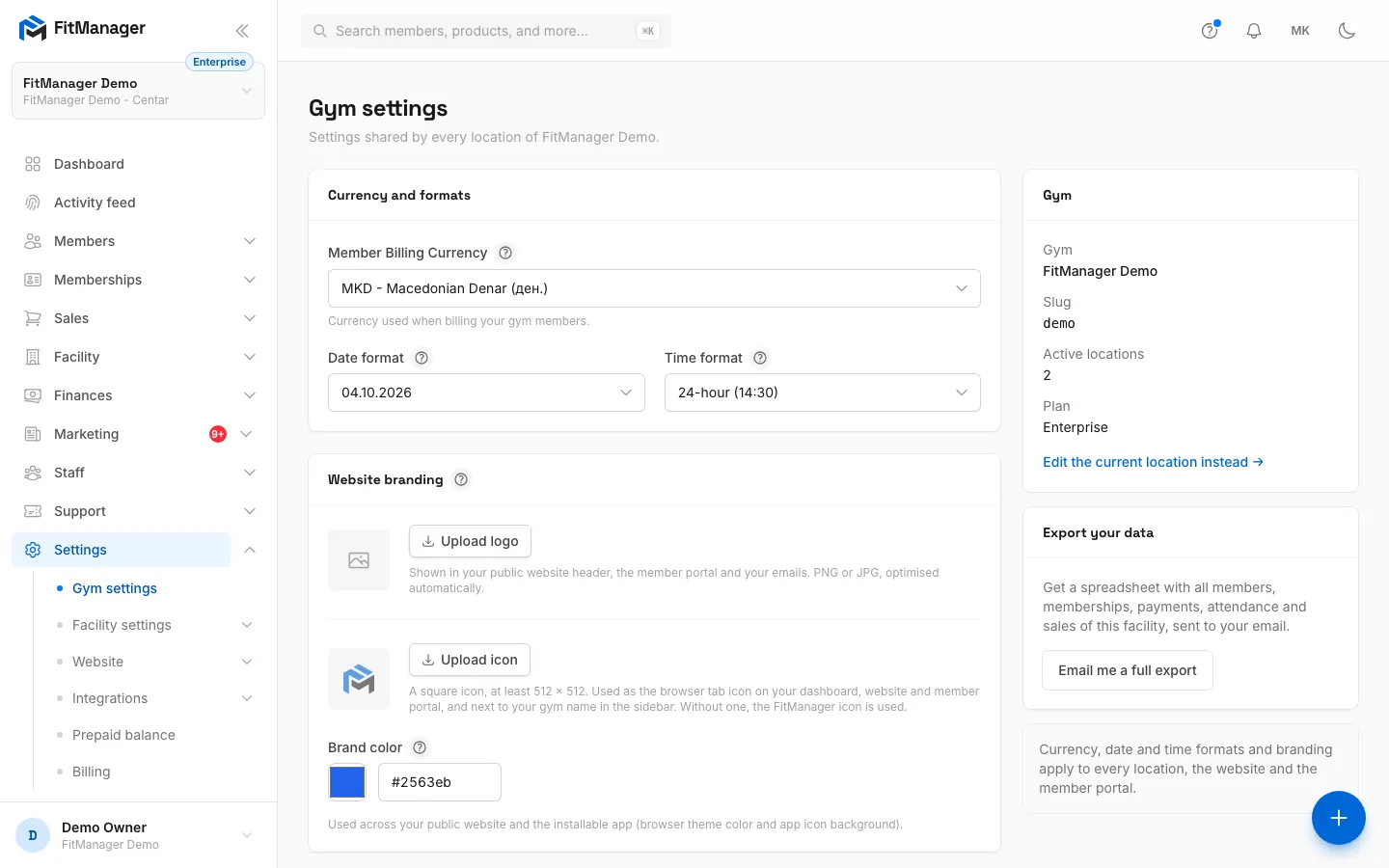1389x868 pixels.
Task: Open the Time format dropdown
Action: point(823,393)
